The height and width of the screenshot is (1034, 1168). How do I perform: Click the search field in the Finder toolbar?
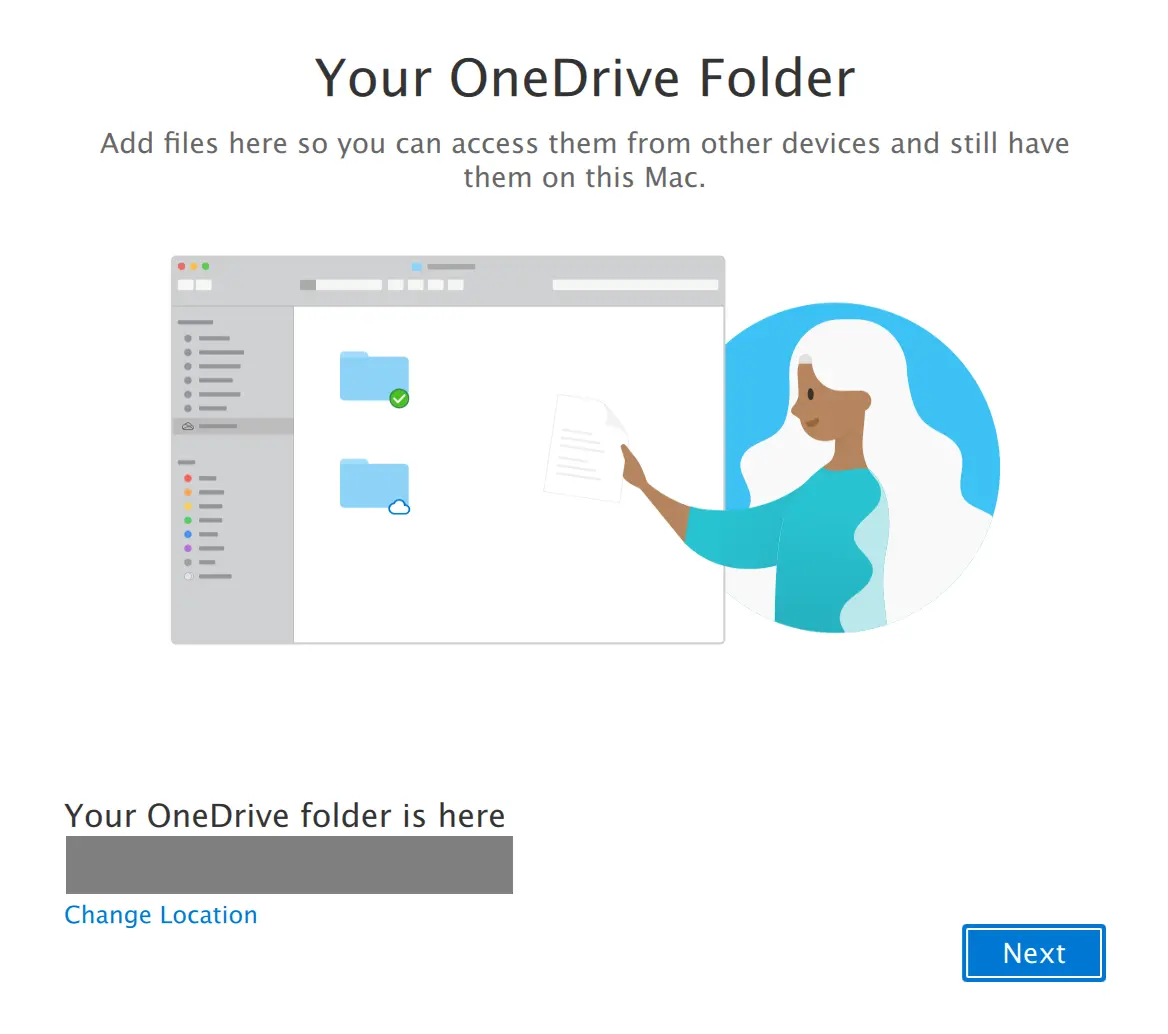coord(635,285)
